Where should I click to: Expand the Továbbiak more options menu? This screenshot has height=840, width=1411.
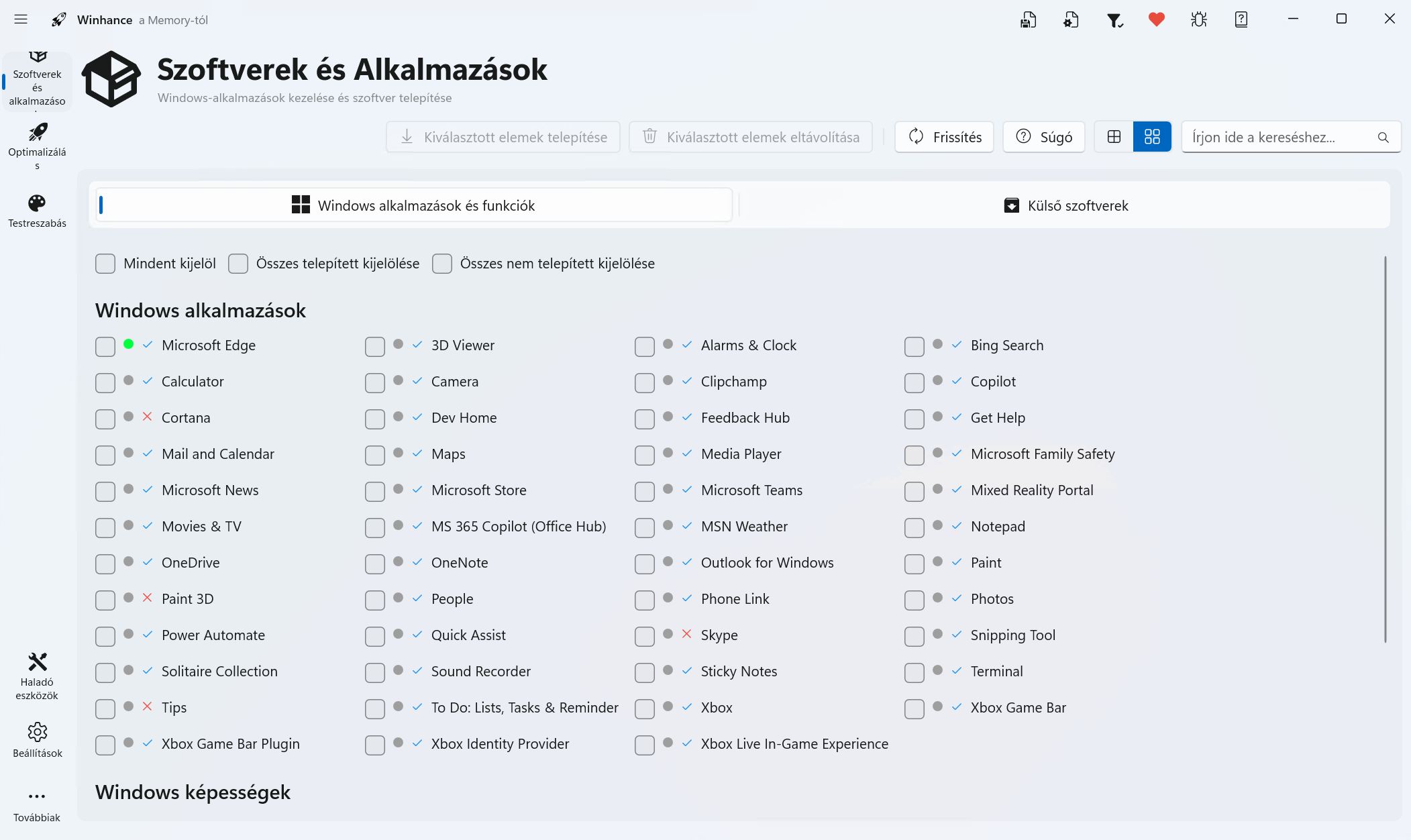click(37, 804)
